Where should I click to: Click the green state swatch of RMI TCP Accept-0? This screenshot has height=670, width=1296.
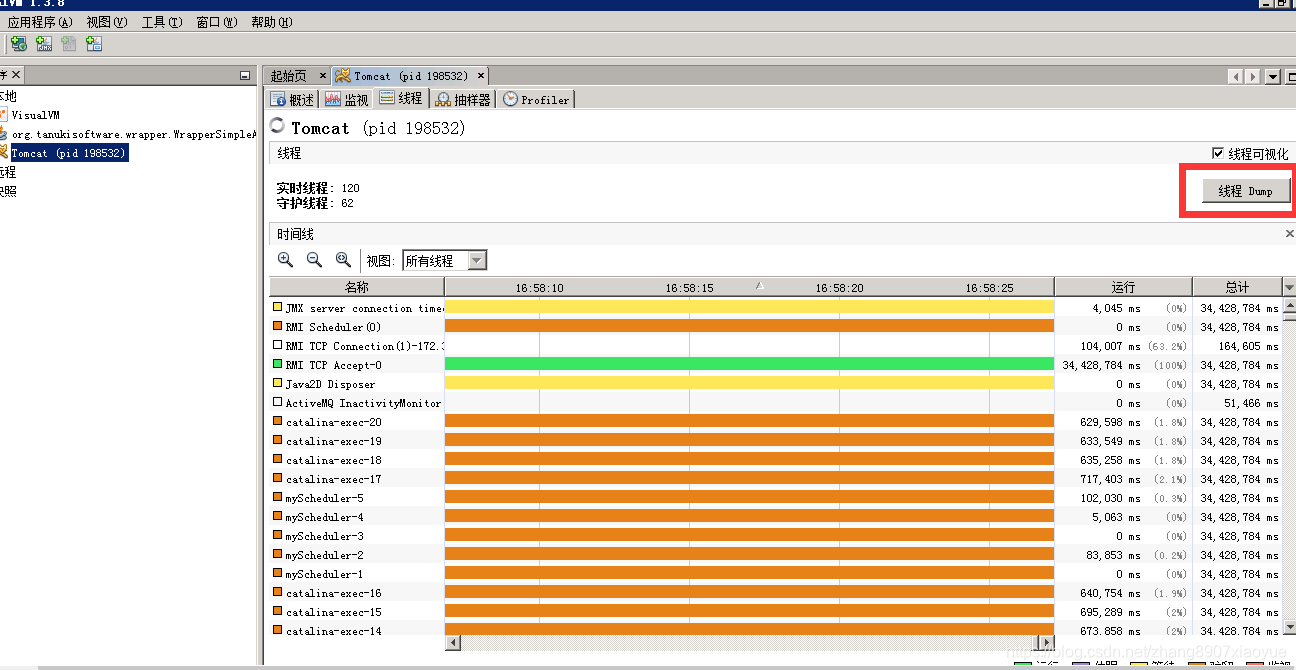277,365
